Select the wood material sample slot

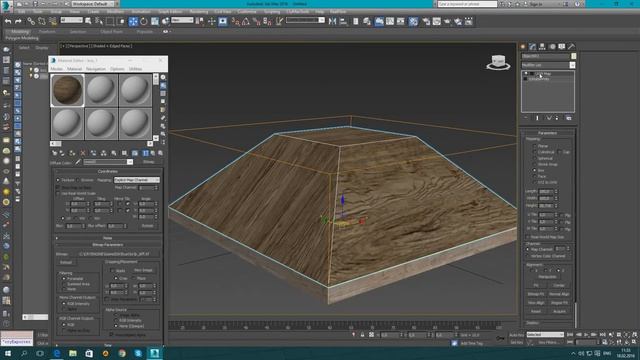point(67,91)
